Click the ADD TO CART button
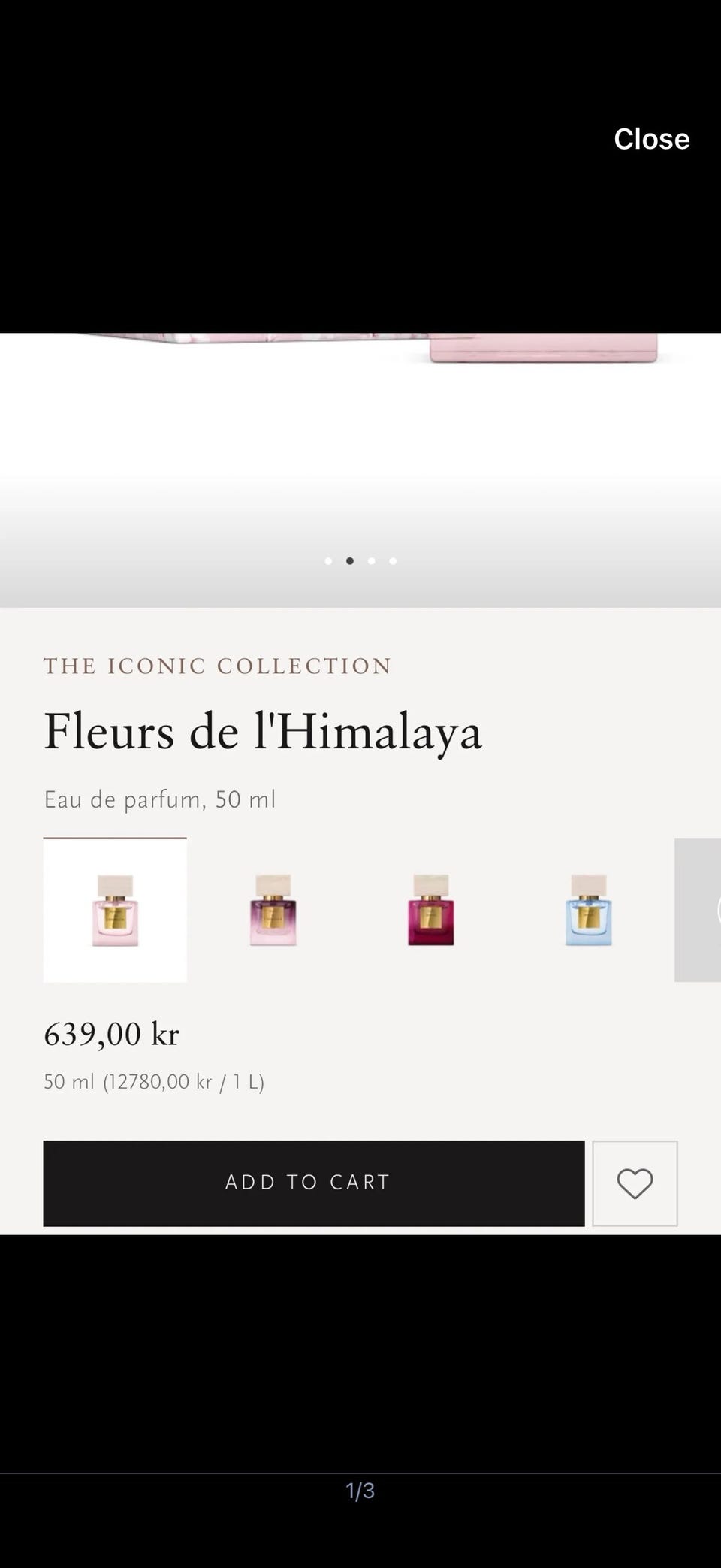 pyautogui.click(x=314, y=1183)
